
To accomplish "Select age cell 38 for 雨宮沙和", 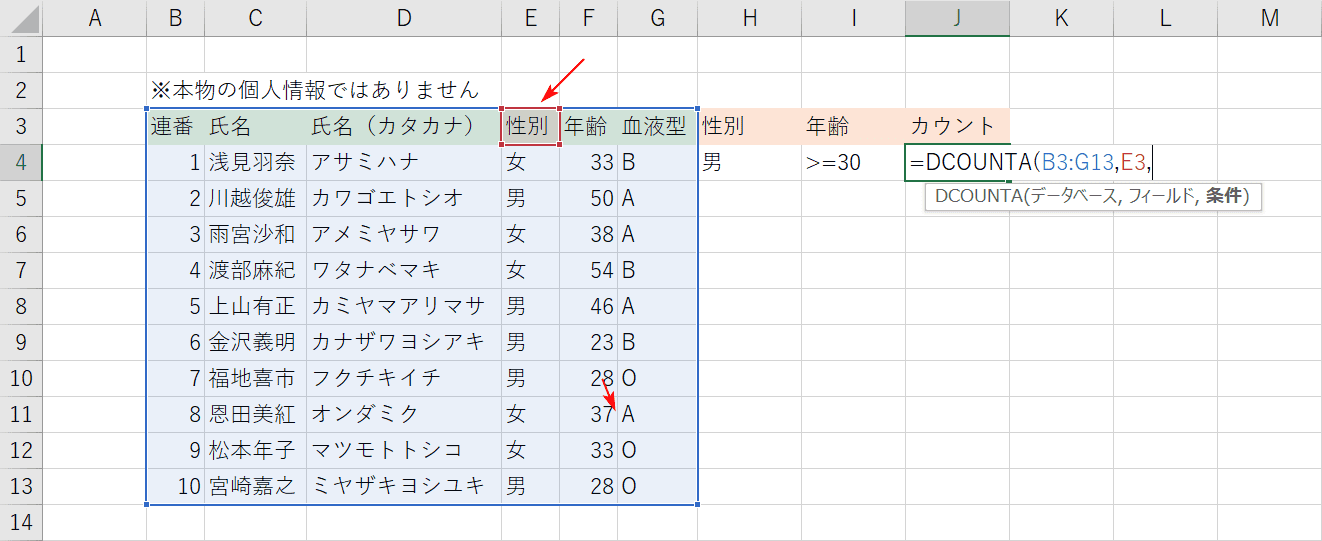I will click(x=588, y=234).
